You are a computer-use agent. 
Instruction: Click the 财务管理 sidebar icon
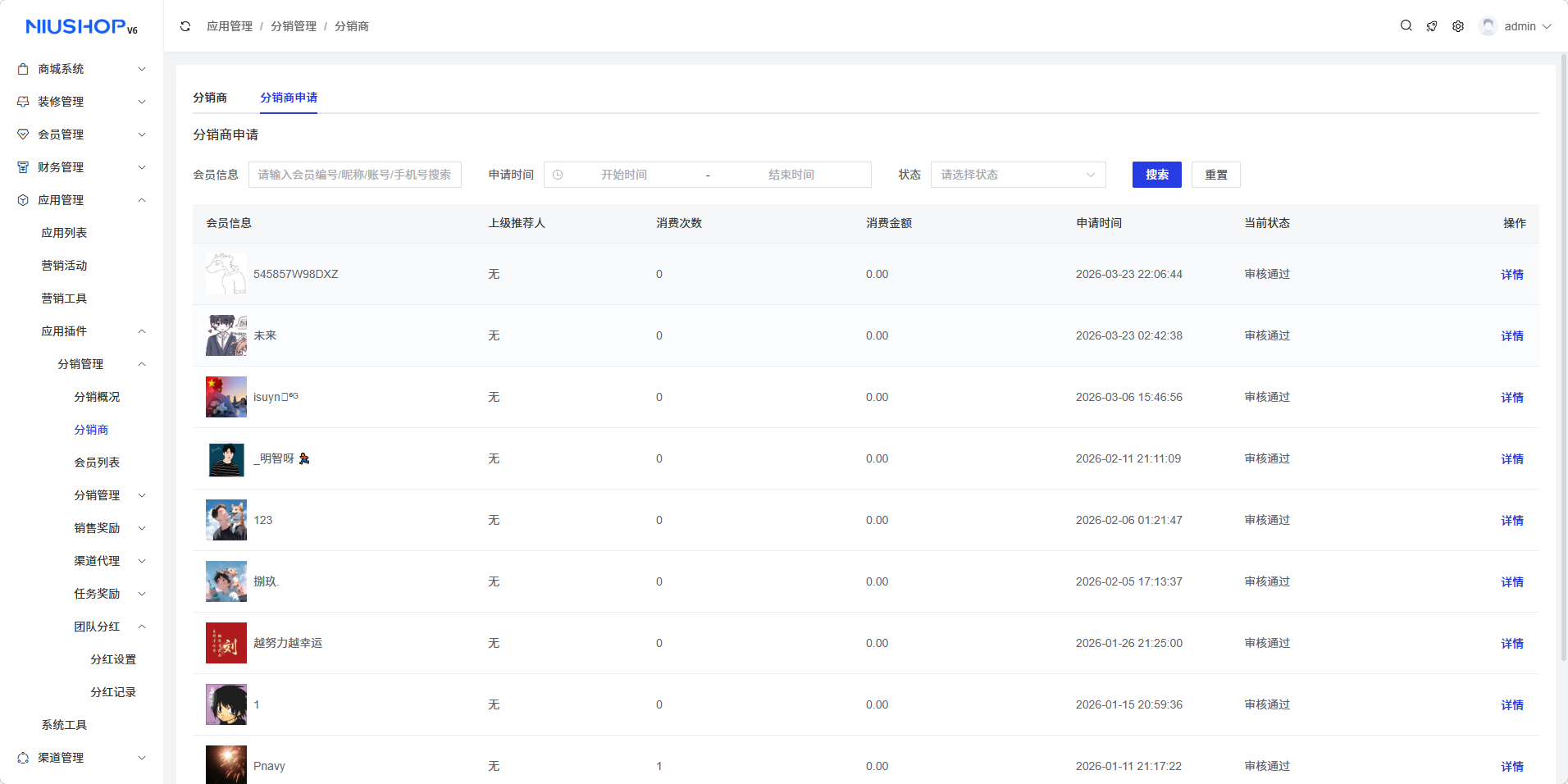point(23,167)
